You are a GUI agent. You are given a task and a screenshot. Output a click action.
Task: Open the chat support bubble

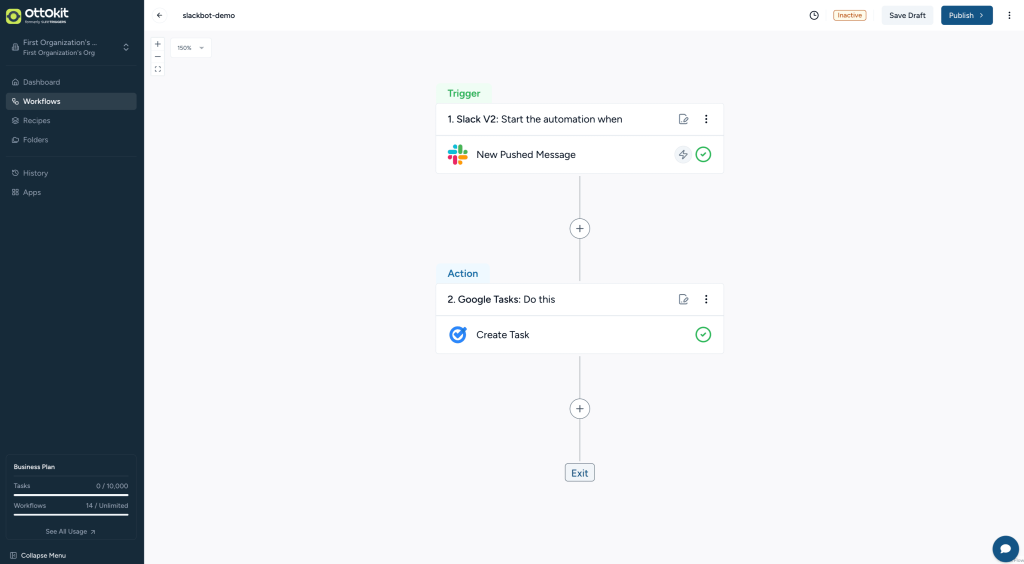(1005, 548)
